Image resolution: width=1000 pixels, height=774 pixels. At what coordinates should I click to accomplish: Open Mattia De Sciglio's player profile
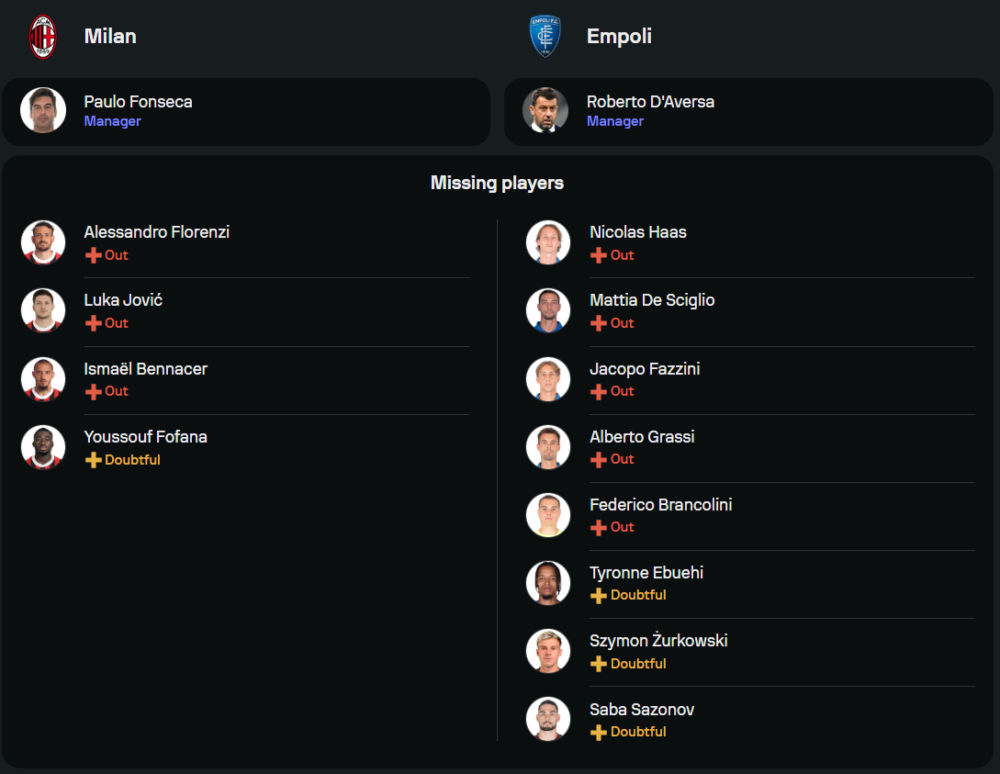pos(652,300)
